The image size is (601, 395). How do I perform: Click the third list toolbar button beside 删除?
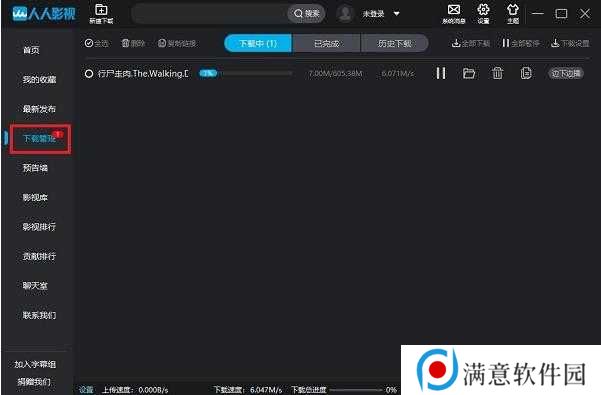(177, 43)
